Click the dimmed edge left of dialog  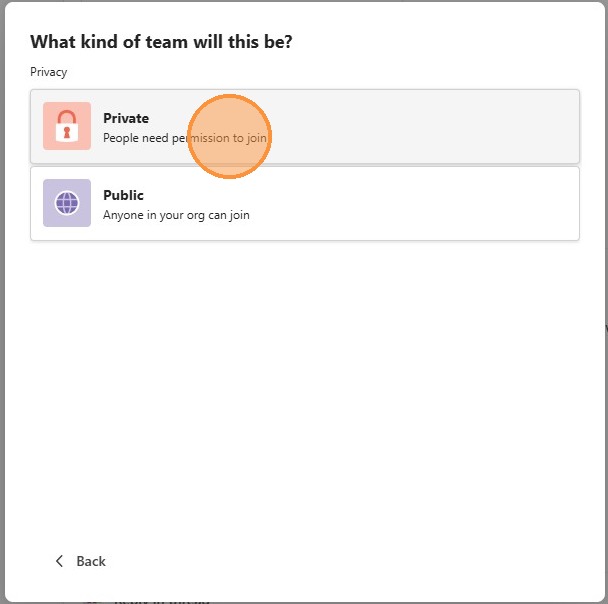tap(2, 300)
